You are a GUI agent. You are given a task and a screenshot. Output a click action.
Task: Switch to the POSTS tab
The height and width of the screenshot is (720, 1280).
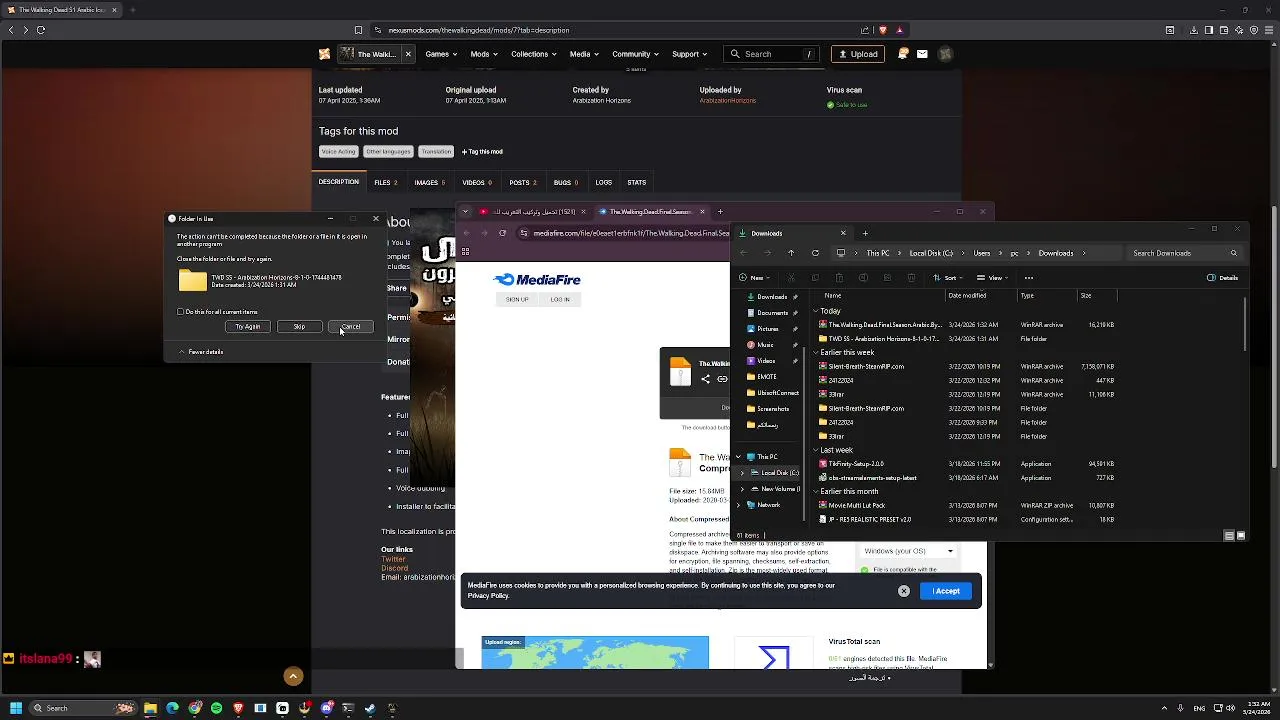coord(523,182)
